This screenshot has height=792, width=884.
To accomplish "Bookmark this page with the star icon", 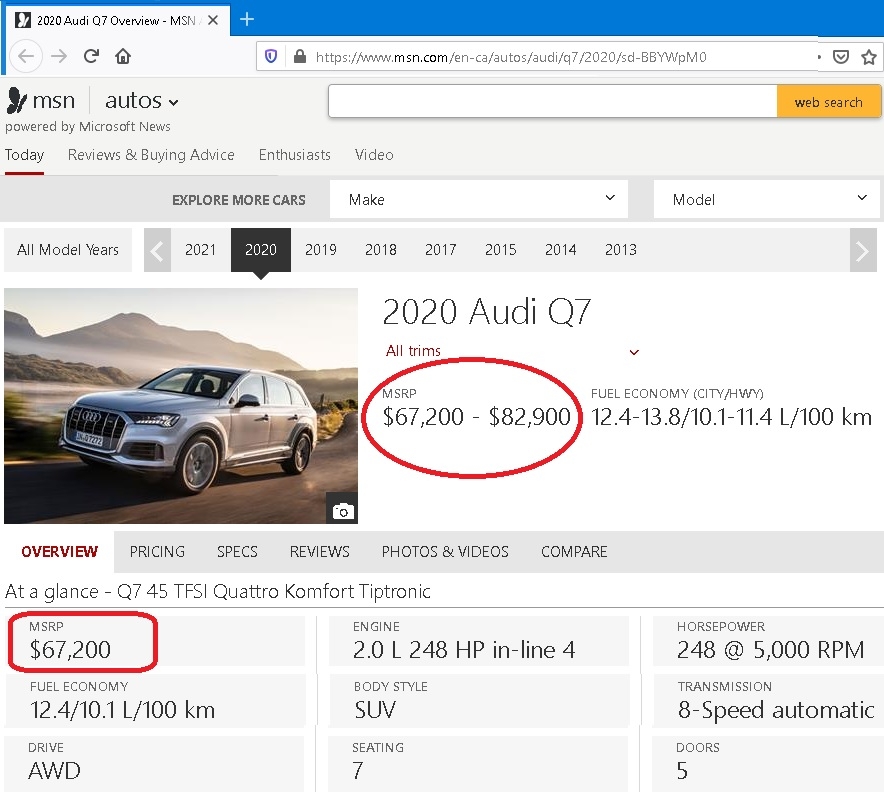I will click(869, 57).
